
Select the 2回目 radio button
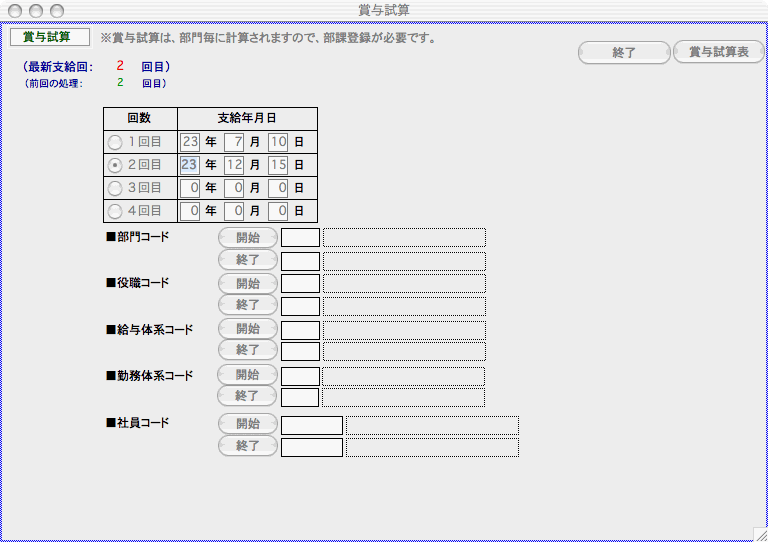click(x=115, y=165)
